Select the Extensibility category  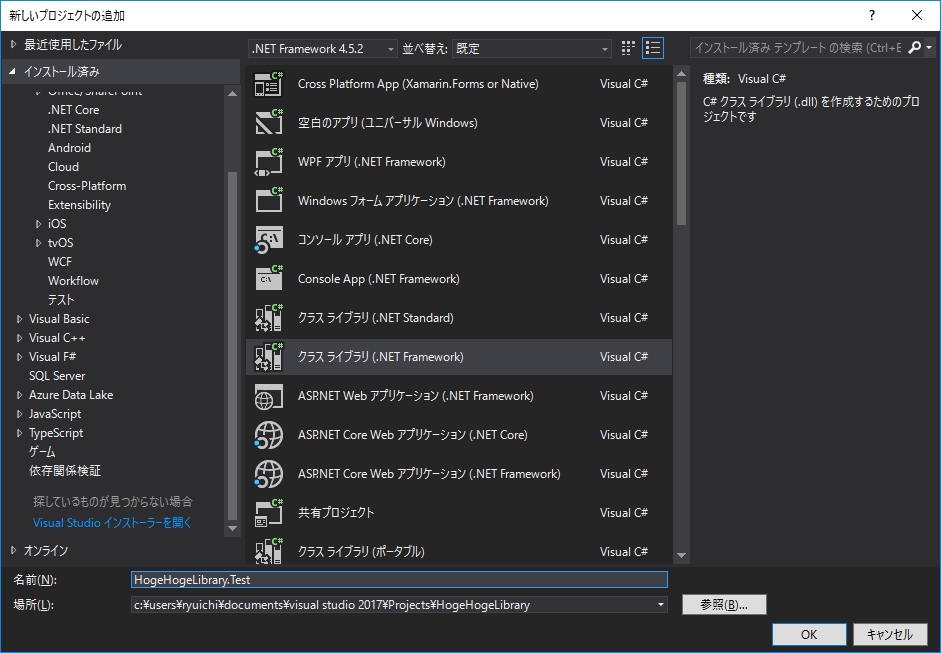pos(79,205)
